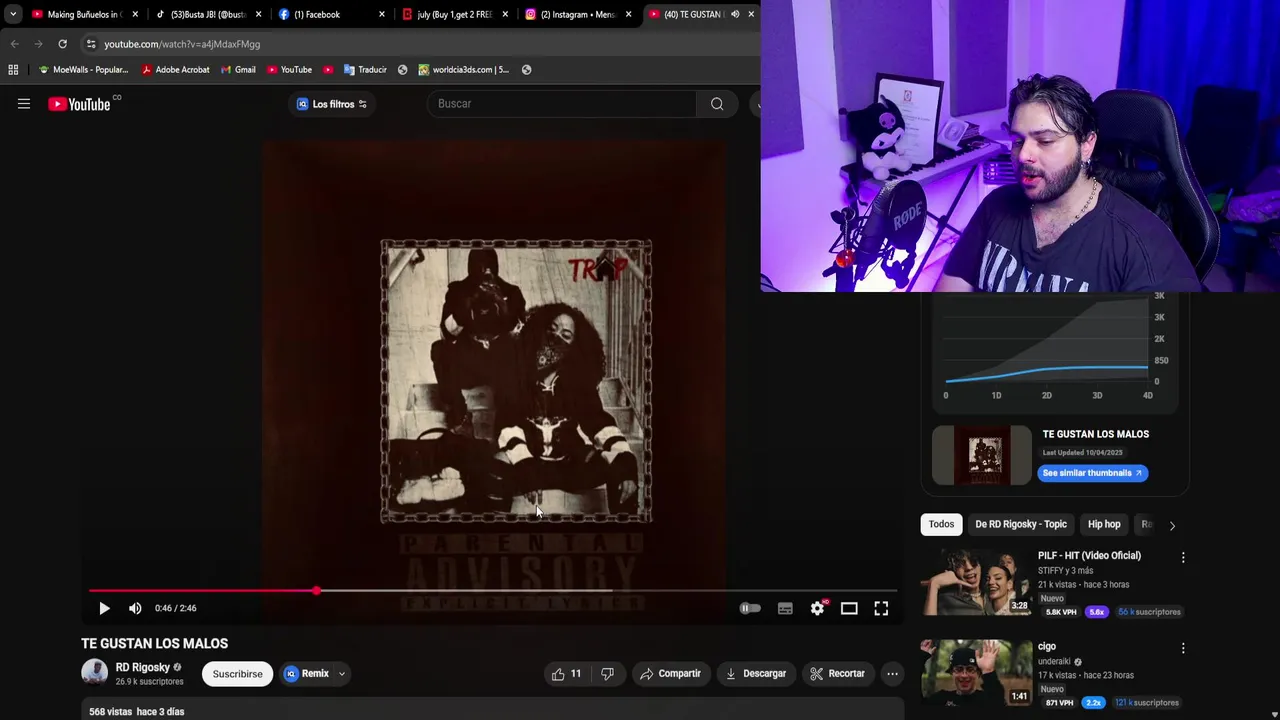Select the Hip hop chip
1280x720 pixels.
pyautogui.click(x=1104, y=524)
